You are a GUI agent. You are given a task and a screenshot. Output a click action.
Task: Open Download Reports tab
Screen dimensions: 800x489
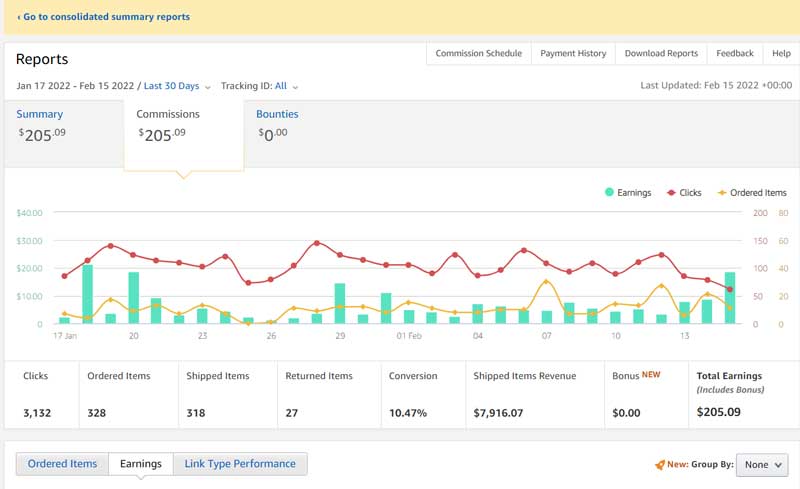[x=661, y=53]
